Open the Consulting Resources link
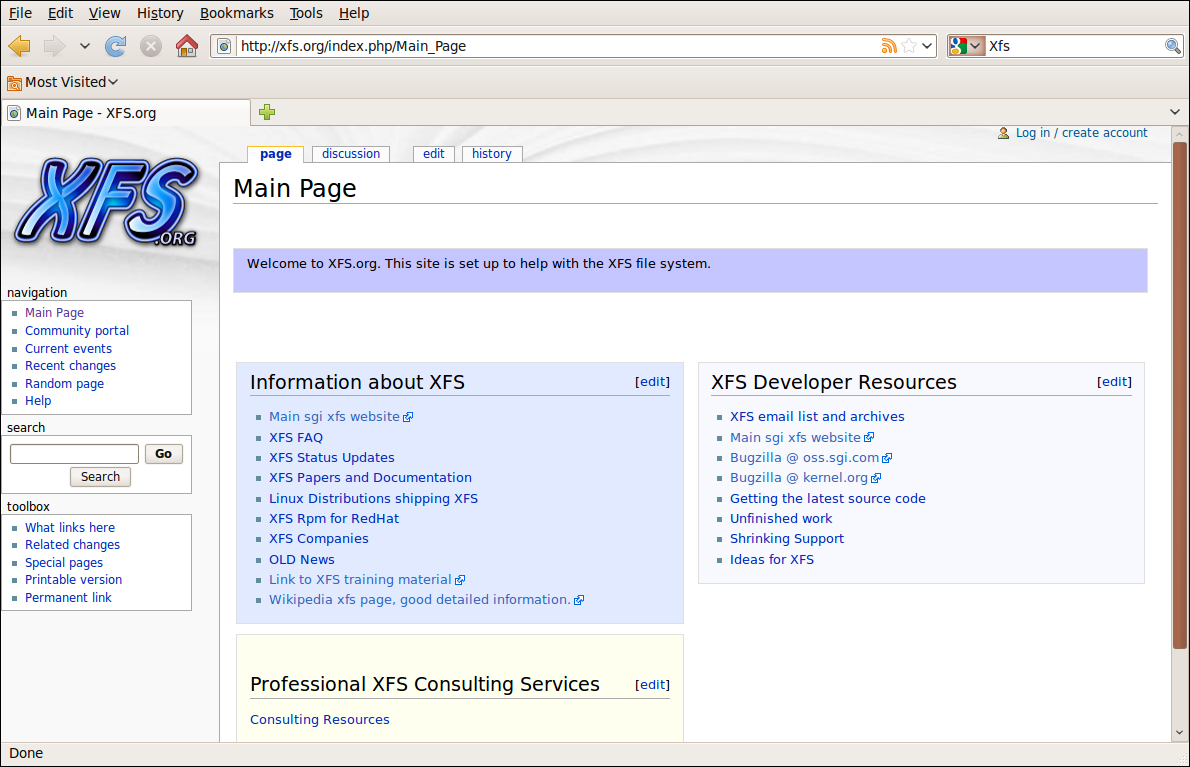This screenshot has width=1190, height=767. 320,719
